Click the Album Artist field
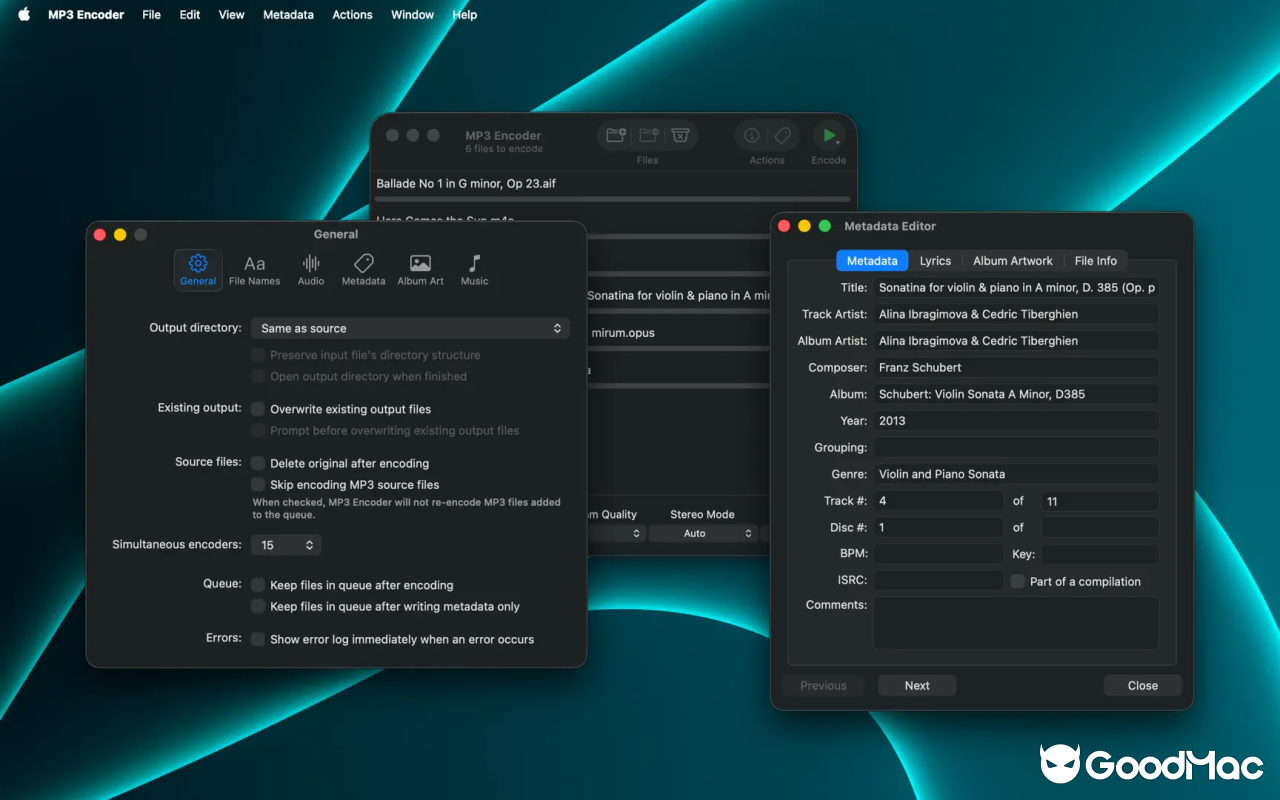The height and width of the screenshot is (800, 1280). point(1016,341)
